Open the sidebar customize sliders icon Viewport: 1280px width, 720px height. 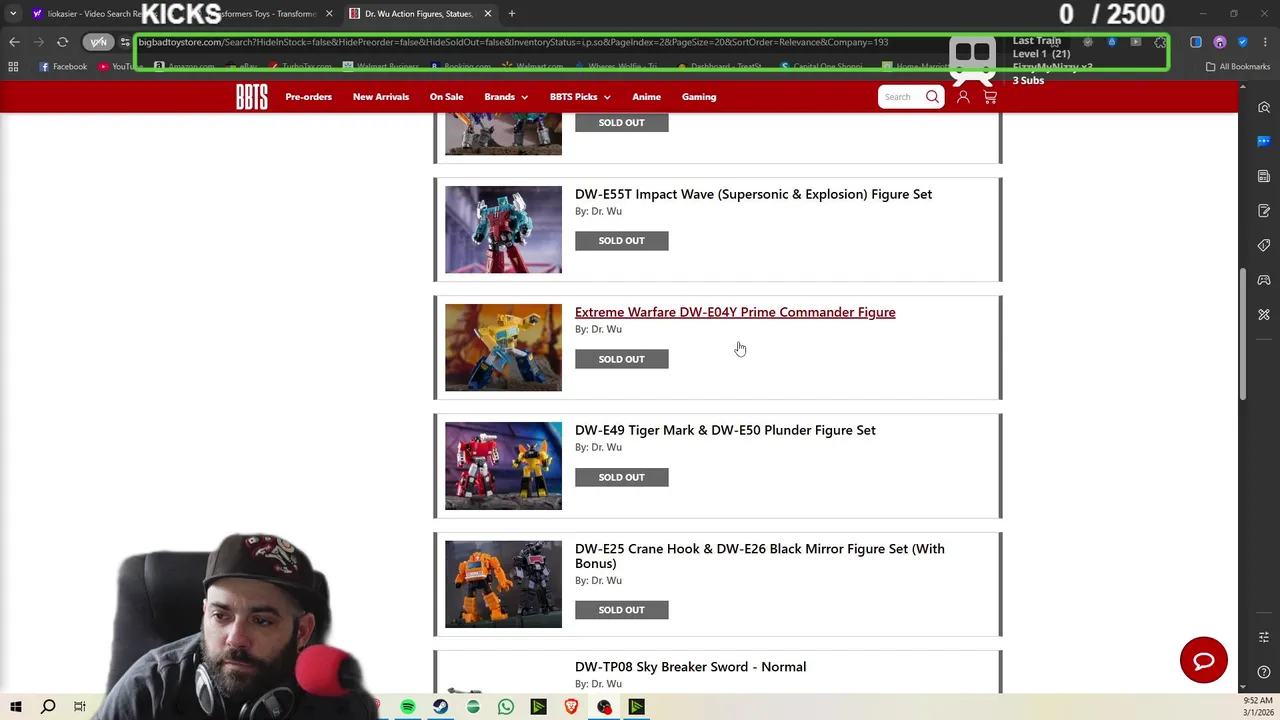[1264, 637]
